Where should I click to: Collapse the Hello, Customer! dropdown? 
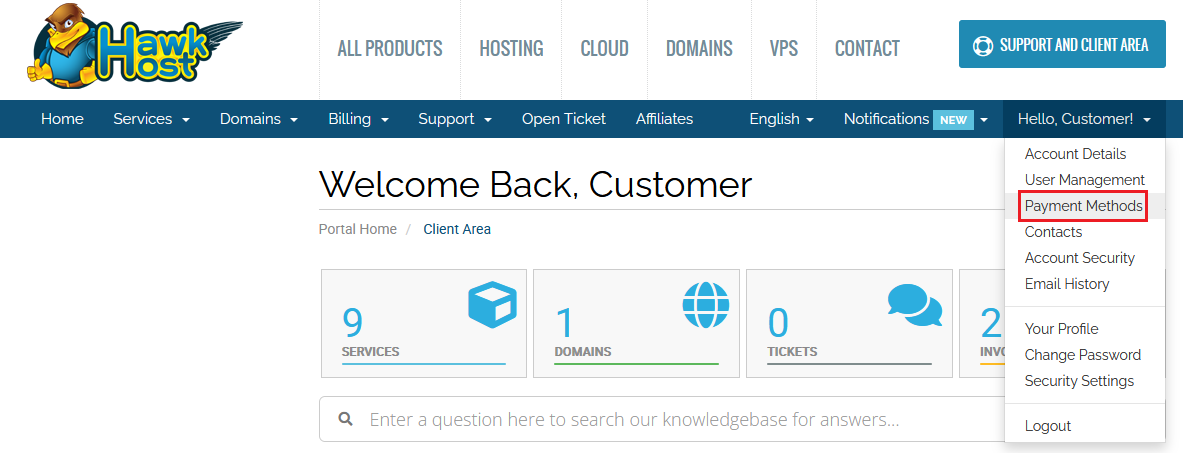pyautogui.click(x=1084, y=119)
